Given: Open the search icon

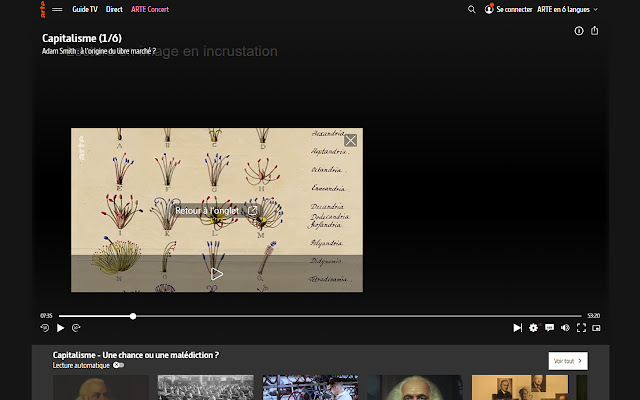Looking at the screenshot, I should (471, 9).
